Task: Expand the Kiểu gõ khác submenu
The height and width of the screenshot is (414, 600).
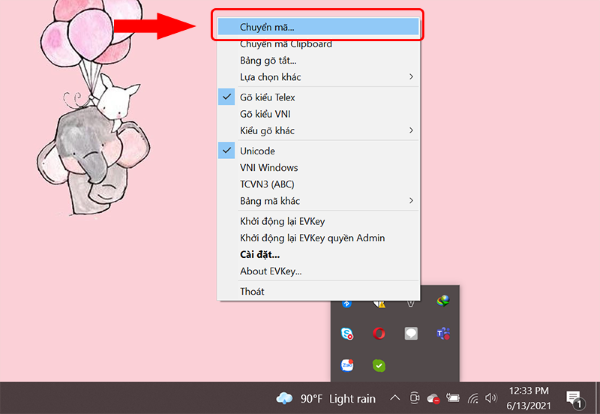Action: 320,130
